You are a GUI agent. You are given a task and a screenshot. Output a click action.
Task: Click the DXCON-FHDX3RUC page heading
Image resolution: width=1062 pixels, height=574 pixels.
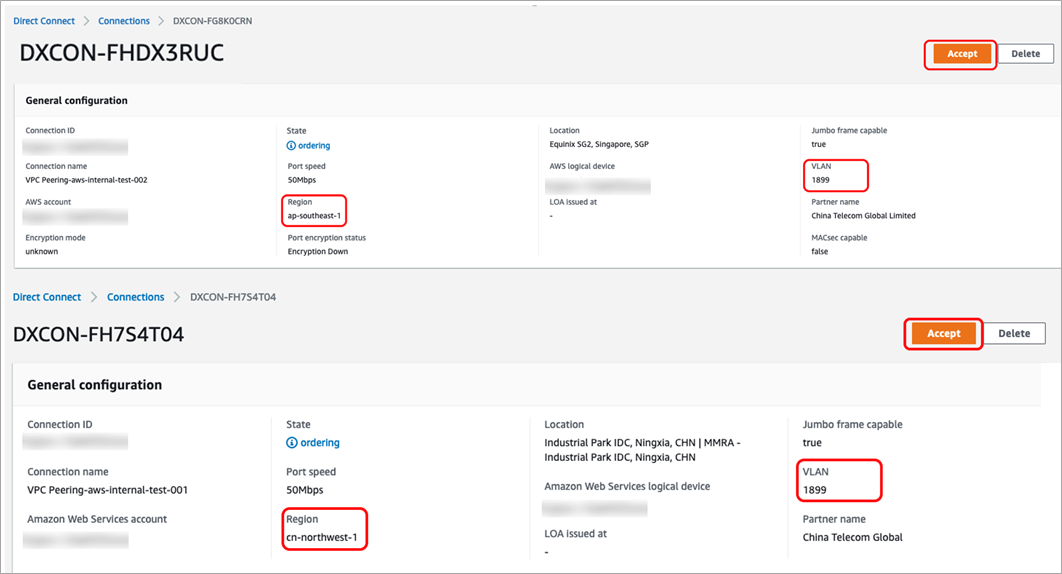[121, 53]
